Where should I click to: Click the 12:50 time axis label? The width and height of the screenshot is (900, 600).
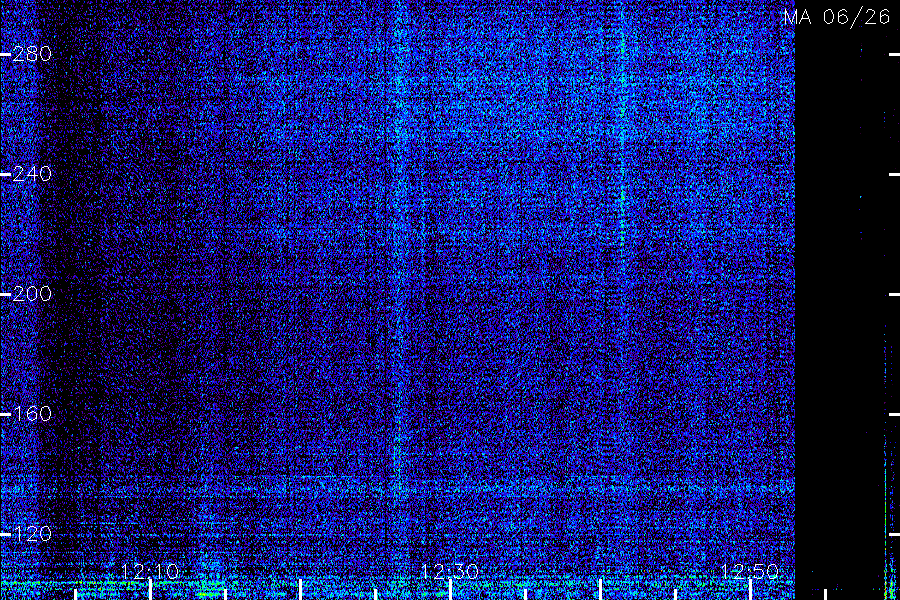(750, 571)
